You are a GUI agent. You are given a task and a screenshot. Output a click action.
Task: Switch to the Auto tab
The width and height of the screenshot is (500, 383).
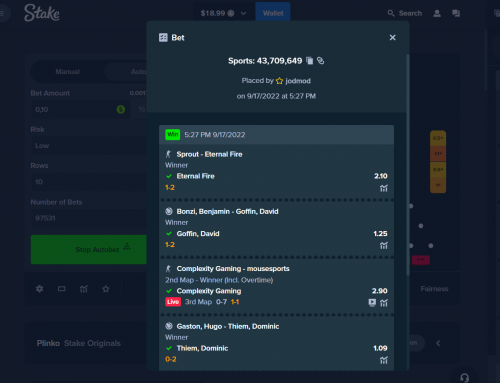click(x=138, y=72)
